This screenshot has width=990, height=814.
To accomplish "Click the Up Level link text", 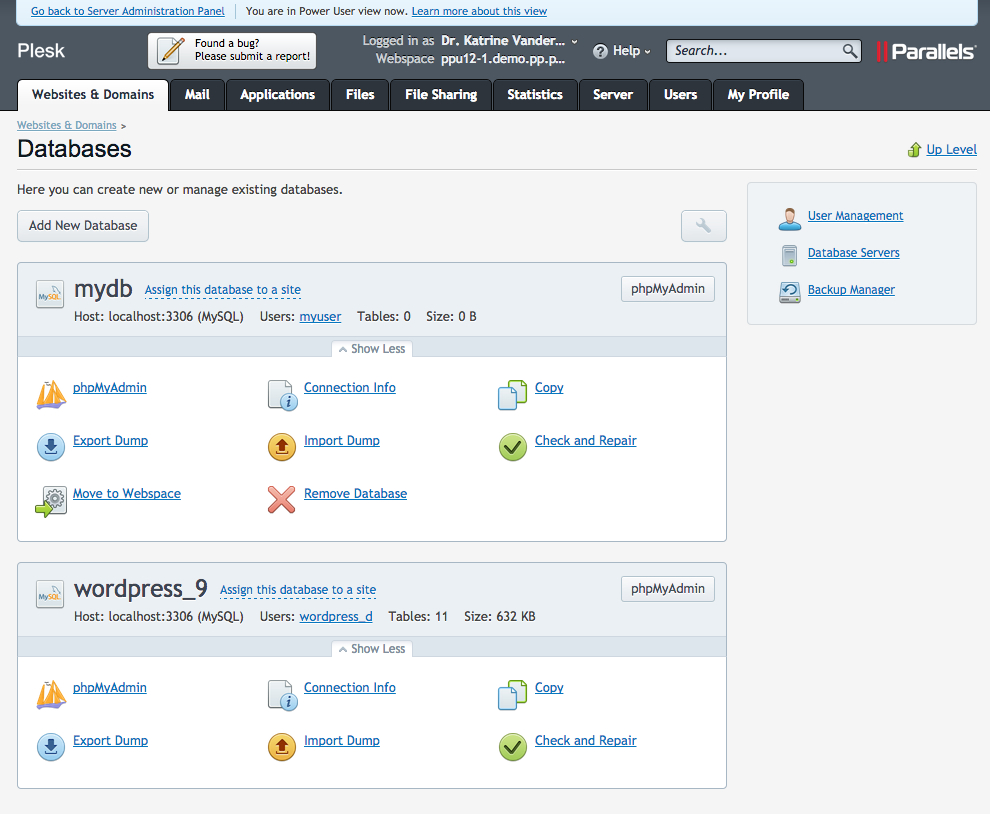I will pos(951,150).
